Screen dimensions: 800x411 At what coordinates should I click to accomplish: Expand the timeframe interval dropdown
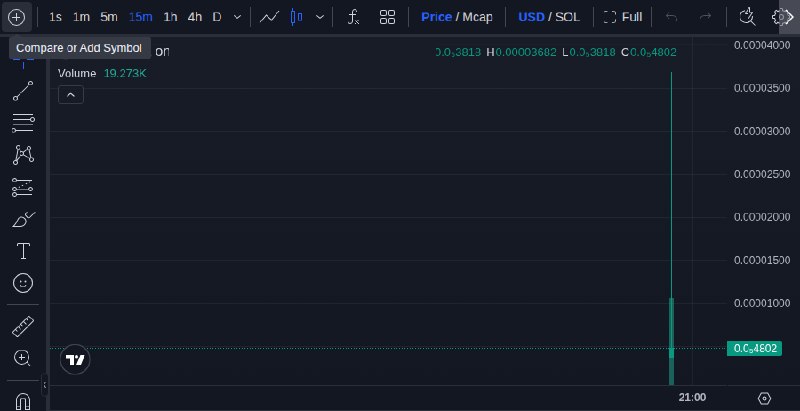pyautogui.click(x=237, y=17)
